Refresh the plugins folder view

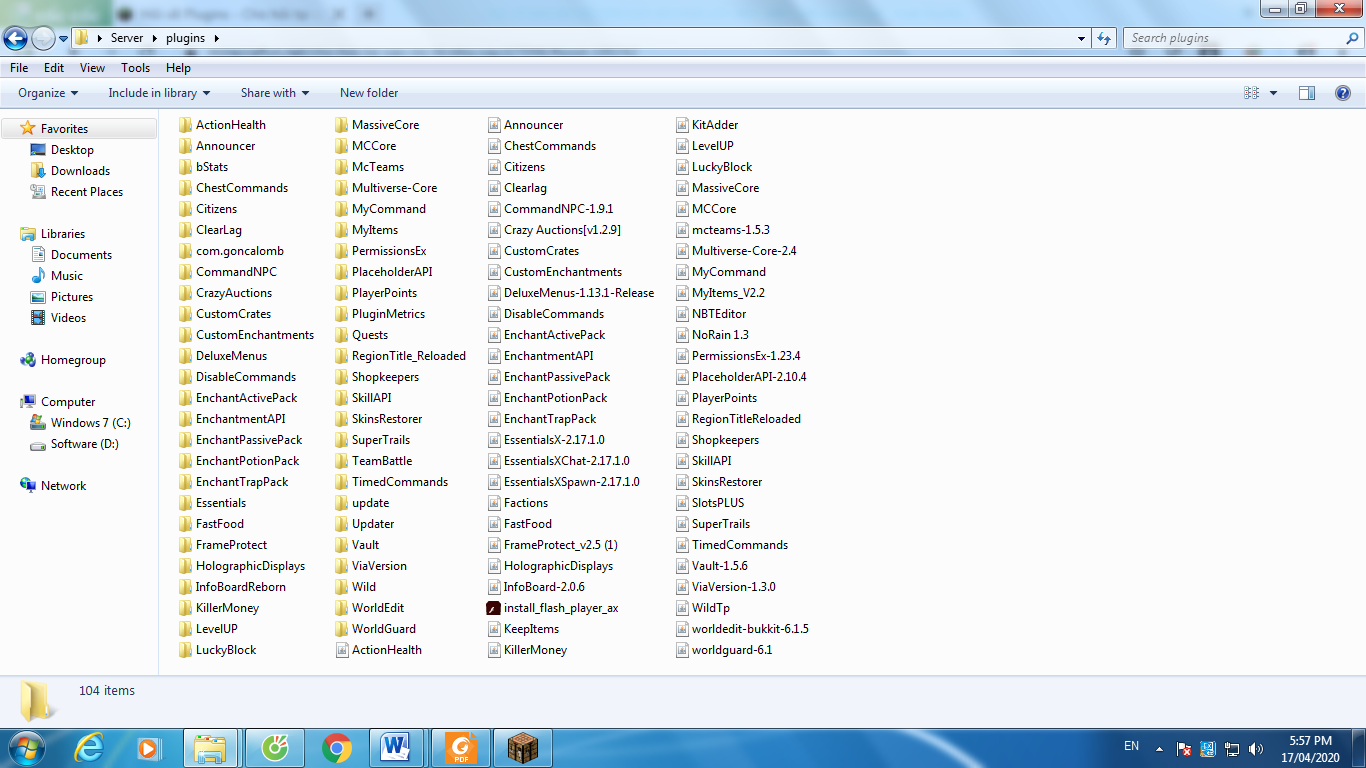1104,38
